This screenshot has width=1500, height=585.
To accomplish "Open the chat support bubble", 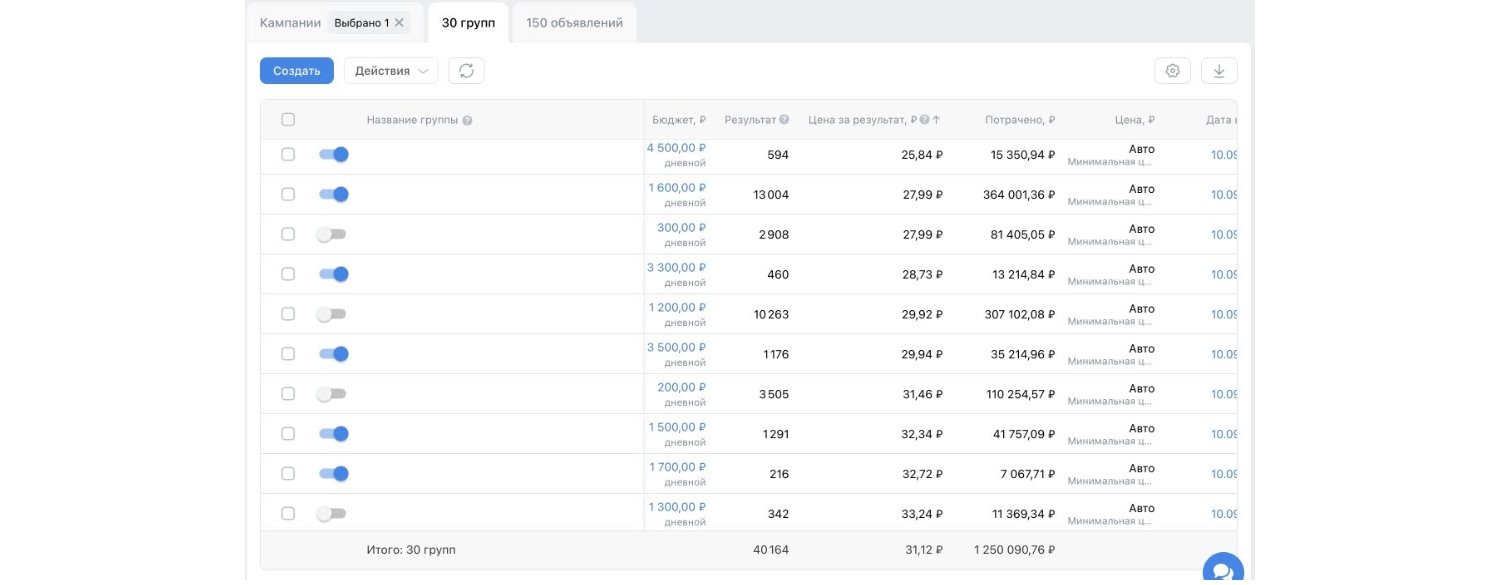I will 1222,571.
